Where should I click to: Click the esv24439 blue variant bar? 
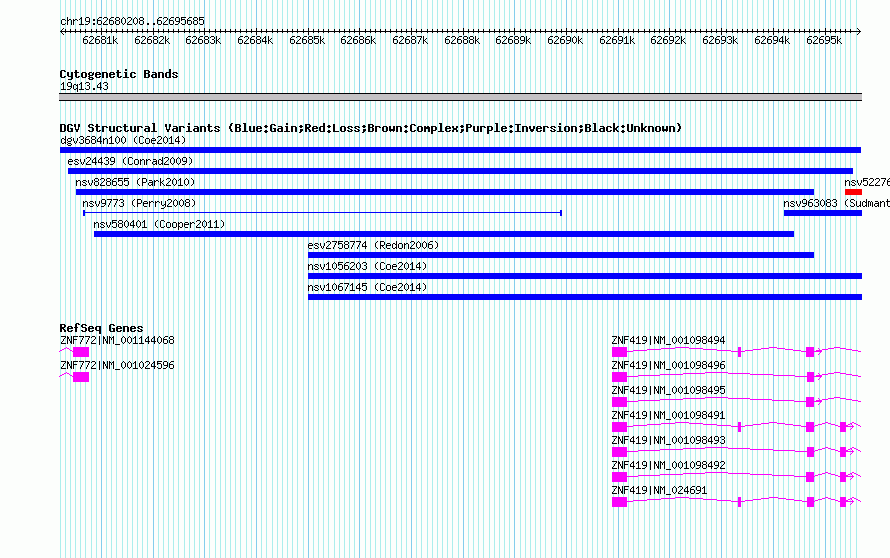tap(460, 171)
